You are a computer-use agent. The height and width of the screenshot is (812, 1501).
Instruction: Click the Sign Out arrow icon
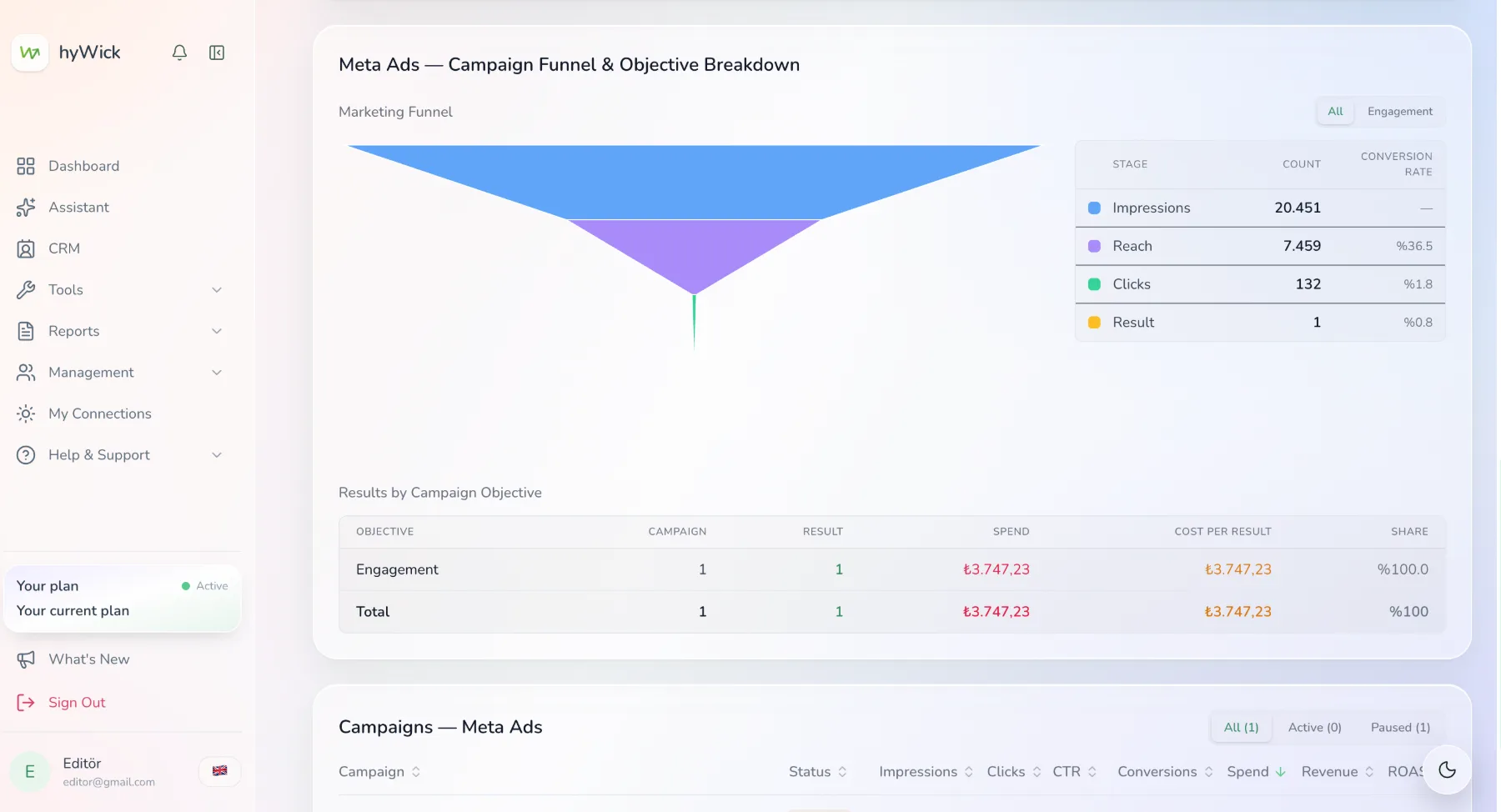(26, 703)
